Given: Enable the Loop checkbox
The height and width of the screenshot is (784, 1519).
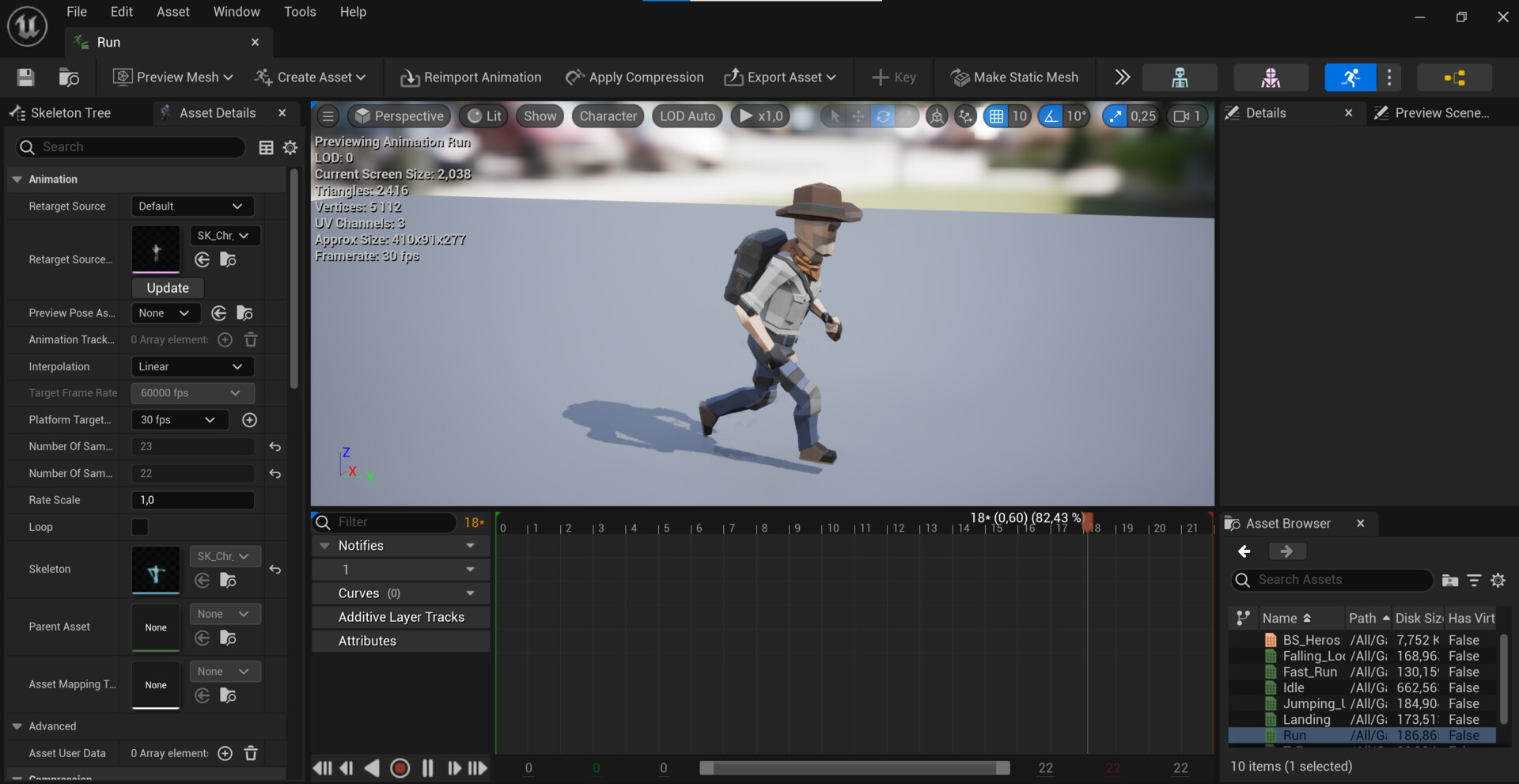Looking at the screenshot, I should (139, 526).
